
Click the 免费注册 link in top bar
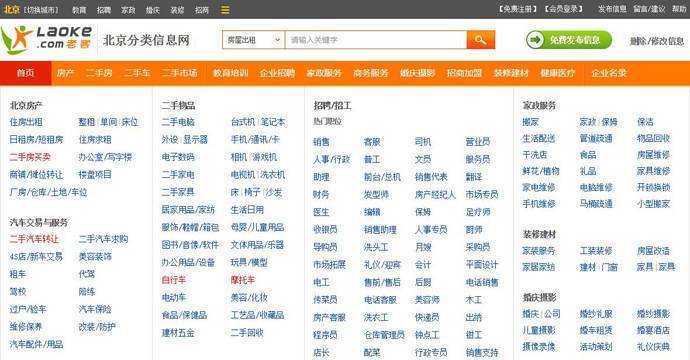(518, 9)
